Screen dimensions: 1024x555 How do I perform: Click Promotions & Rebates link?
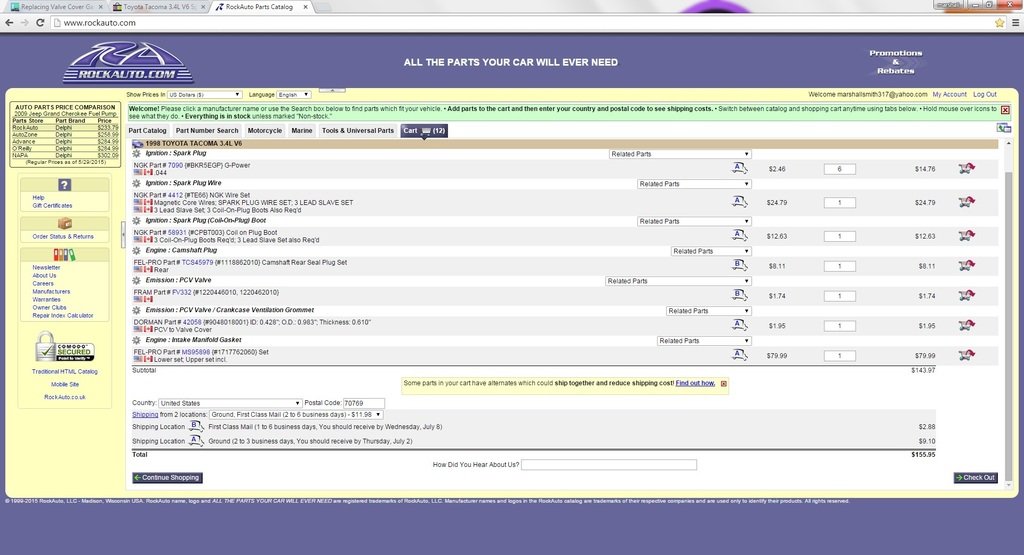click(895, 62)
